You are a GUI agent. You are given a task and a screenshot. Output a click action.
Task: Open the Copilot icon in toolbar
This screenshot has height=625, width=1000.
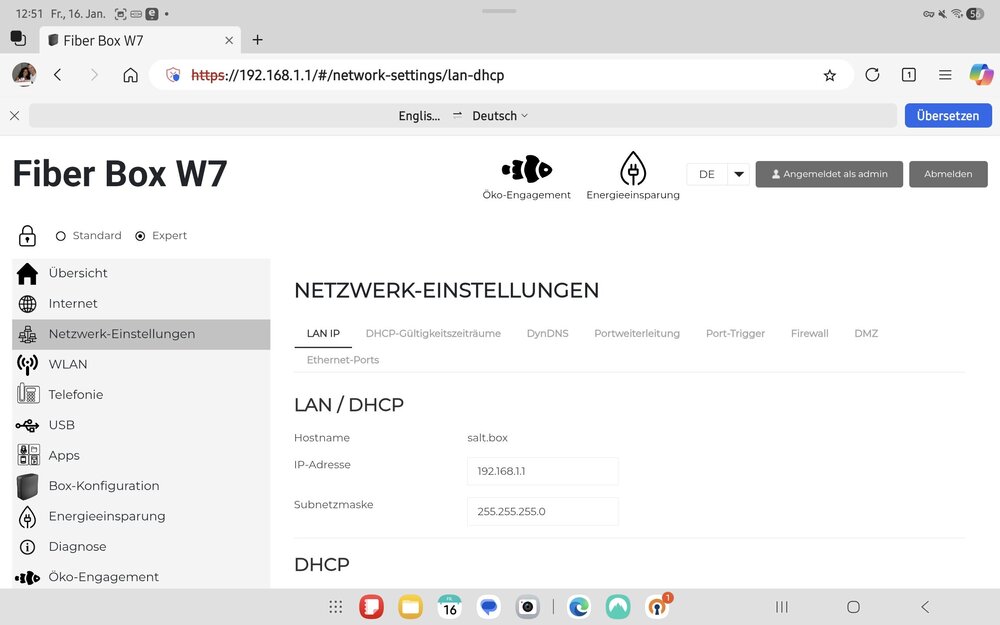(981, 75)
